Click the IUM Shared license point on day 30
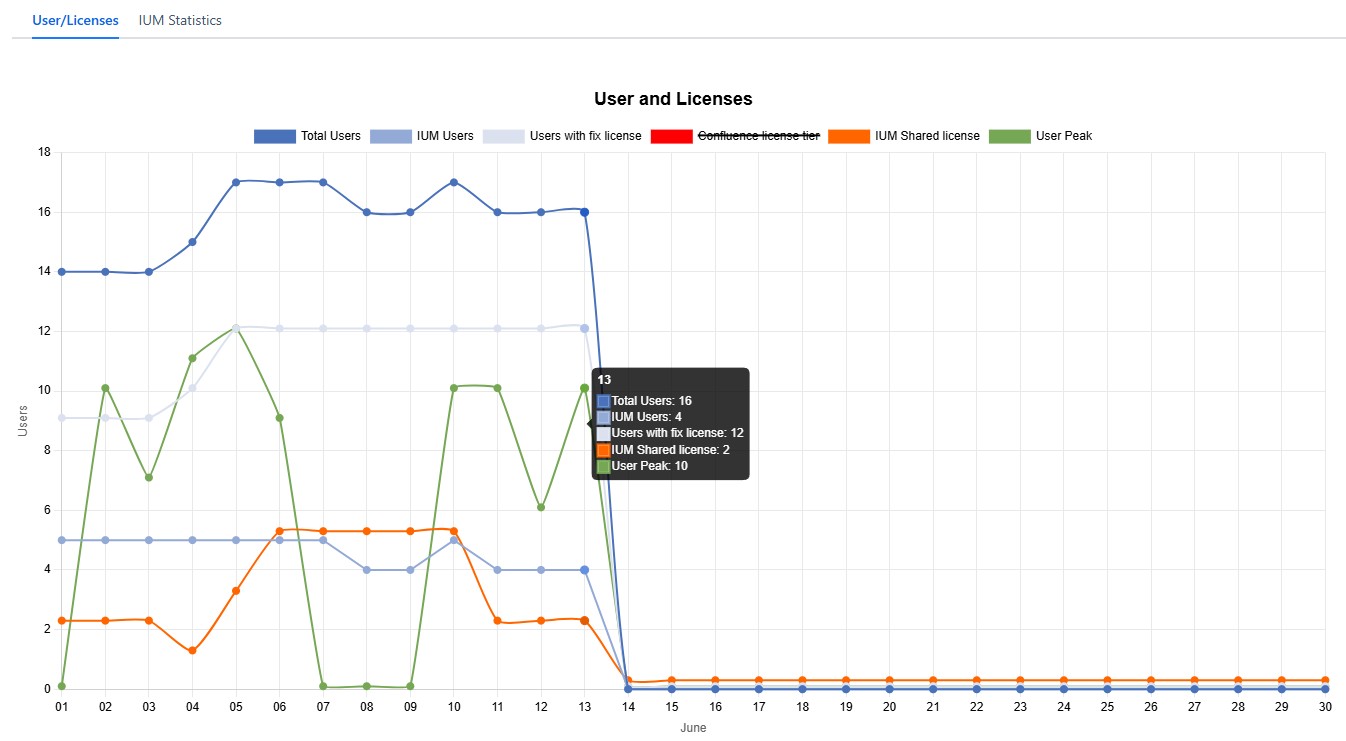The width and height of the screenshot is (1346, 741). tap(1325, 680)
